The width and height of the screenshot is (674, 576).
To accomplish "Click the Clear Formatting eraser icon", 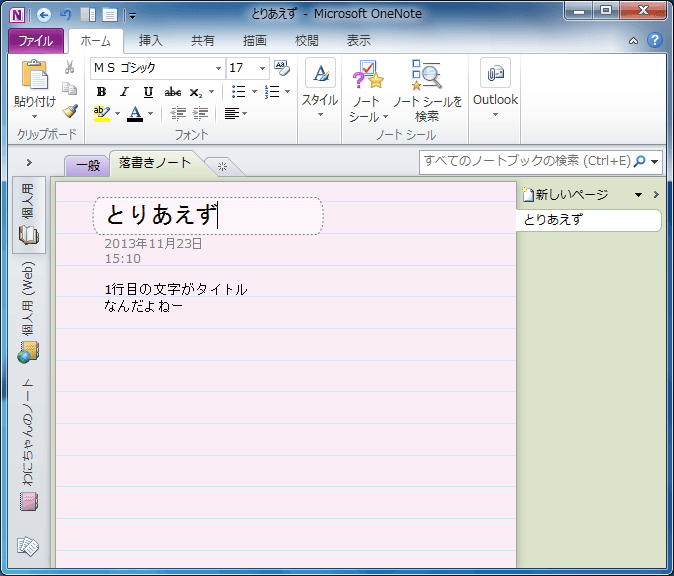I will pos(282,68).
